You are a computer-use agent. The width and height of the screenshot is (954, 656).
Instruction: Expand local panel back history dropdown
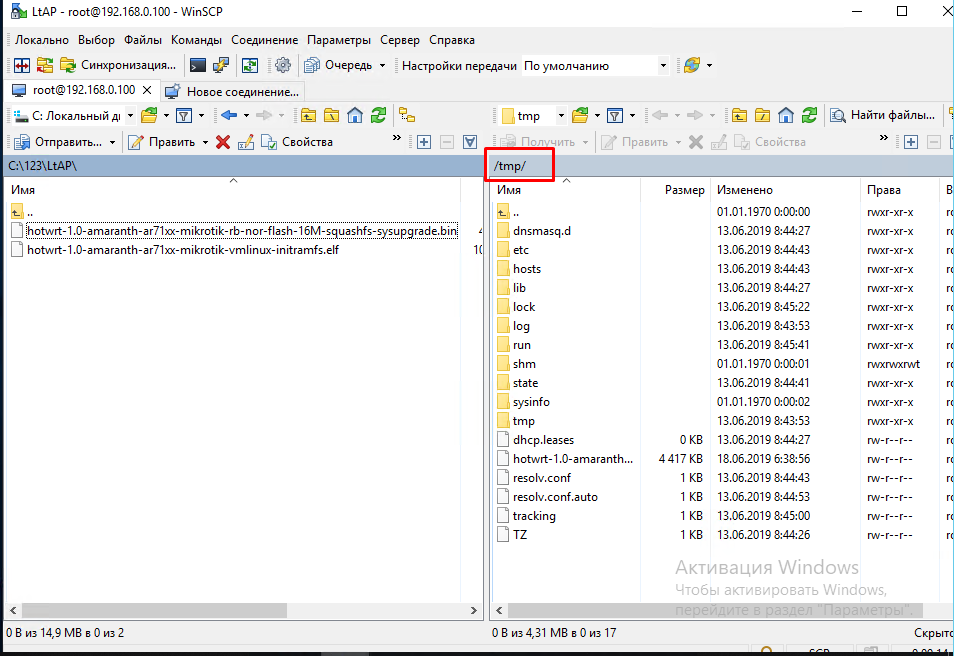(x=246, y=116)
